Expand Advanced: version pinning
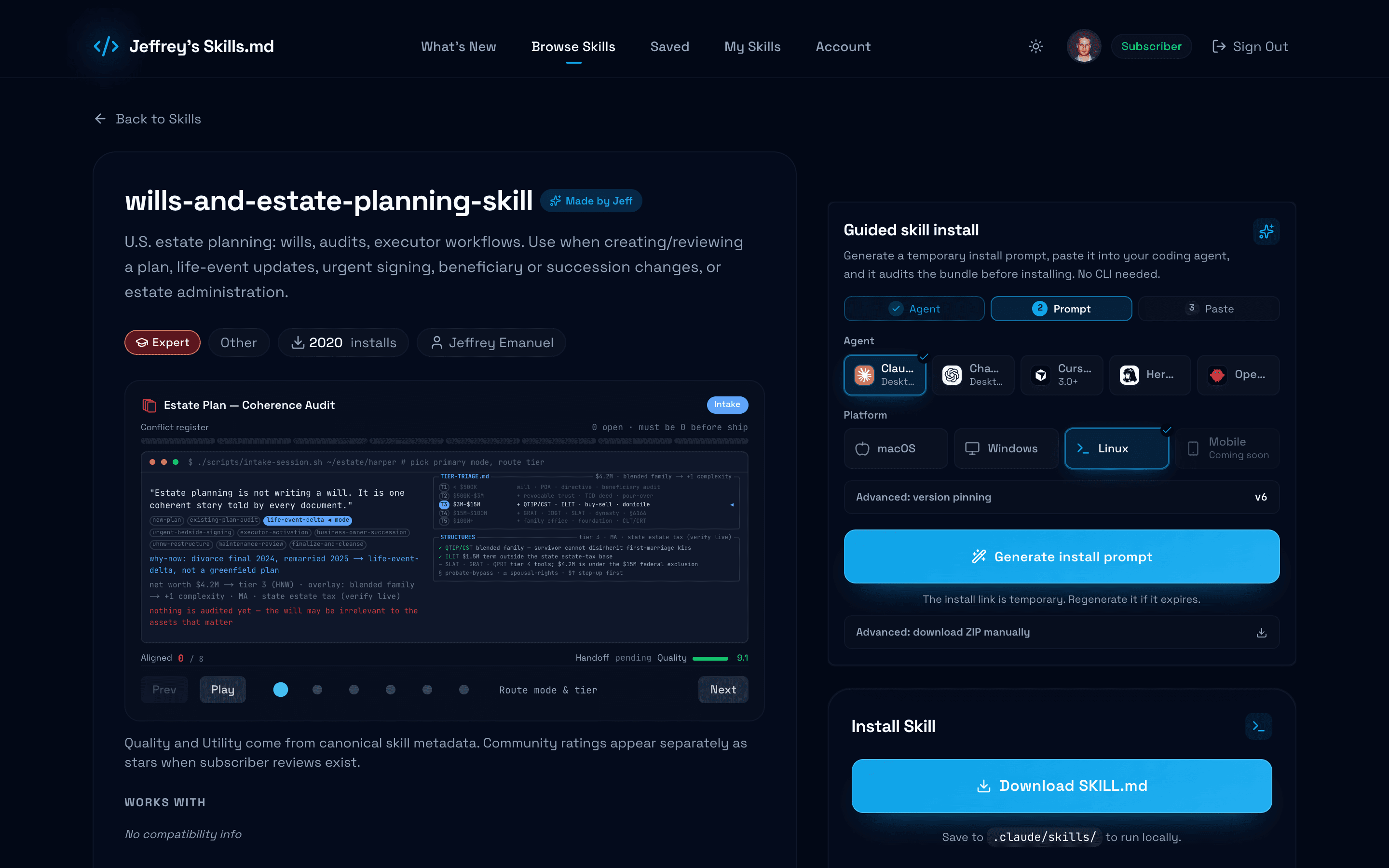The height and width of the screenshot is (868, 1389). (x=1061, y=497)
